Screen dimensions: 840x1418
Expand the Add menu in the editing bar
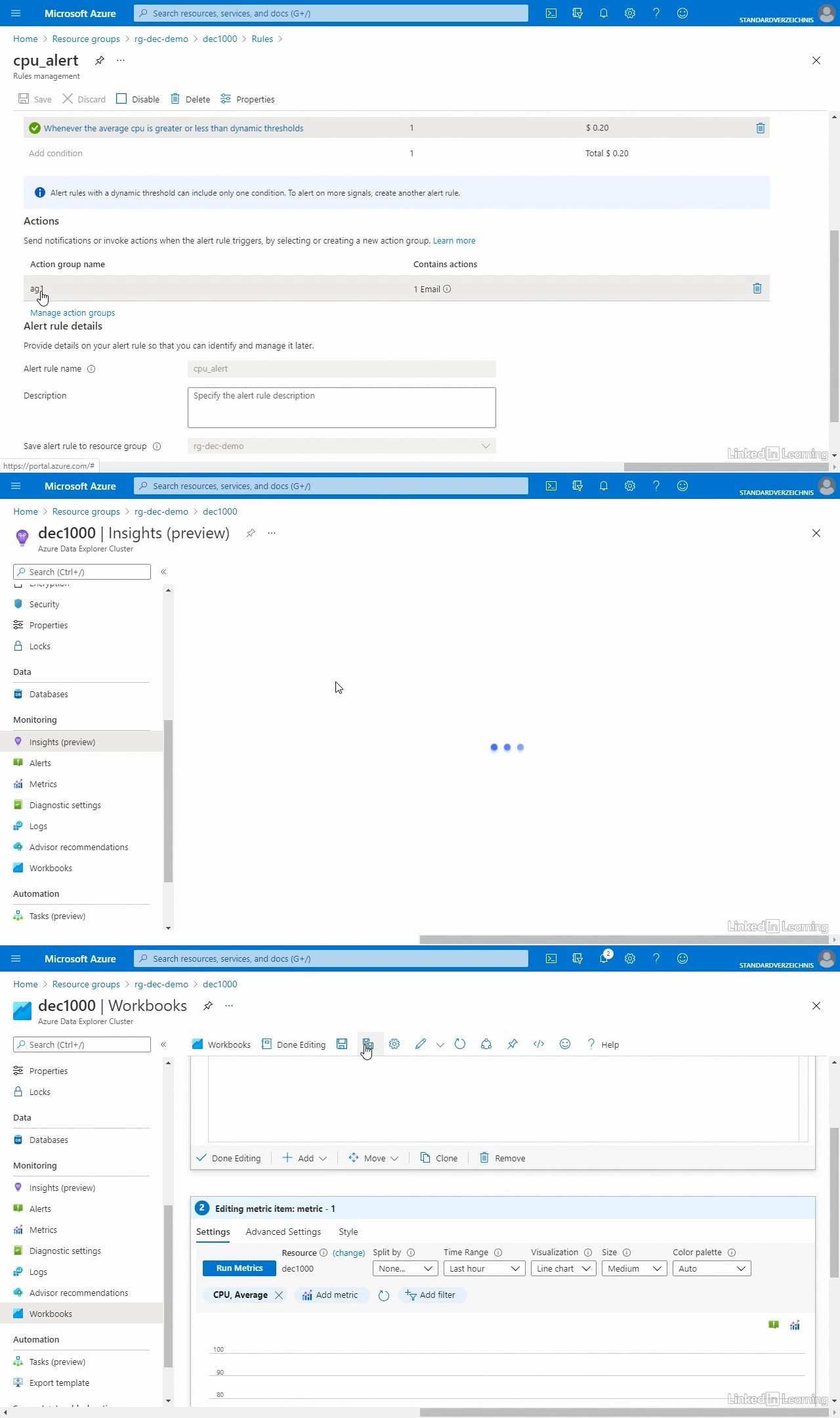click(304, 1158)
